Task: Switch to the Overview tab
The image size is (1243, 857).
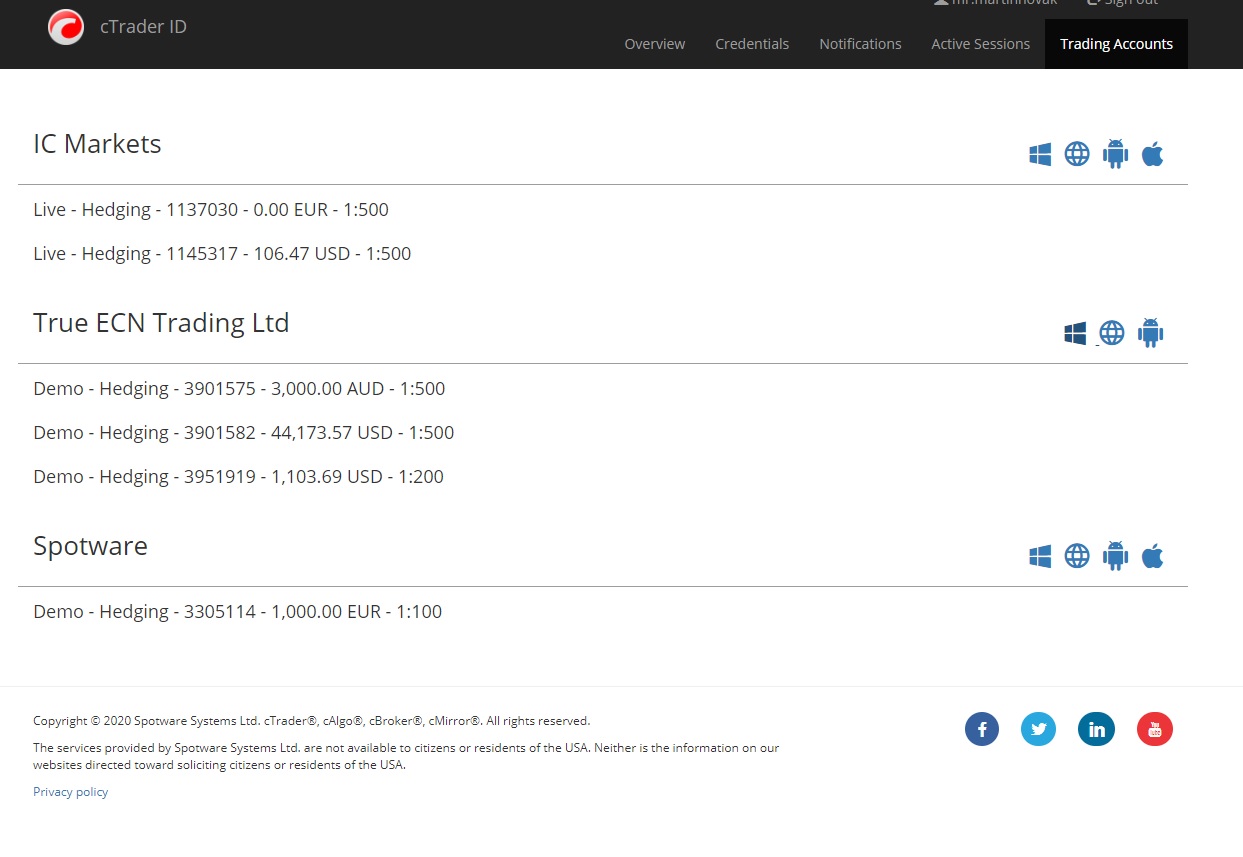Action: click(x=655, y=44)
